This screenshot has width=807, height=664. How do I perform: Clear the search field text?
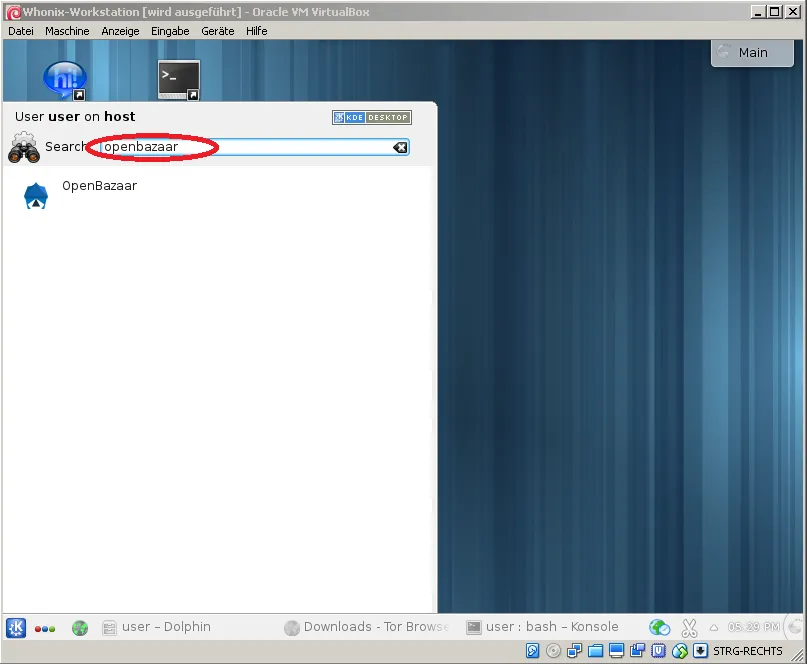point(400,148)
